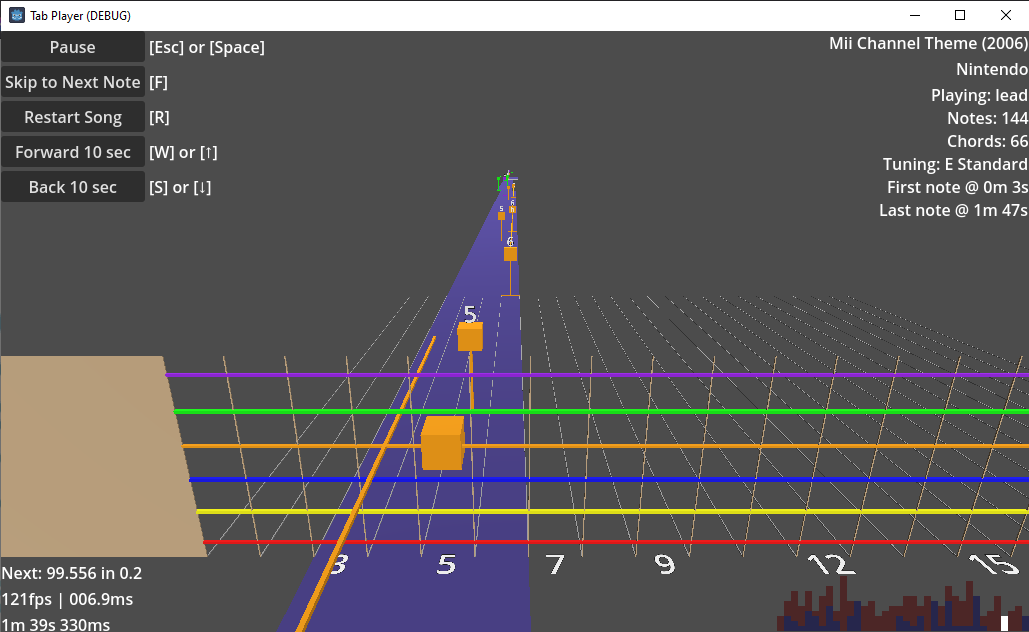Click the 'Playing: lead' label
The width and height of the screenshot is (1029, 632).
coord(979,95)
